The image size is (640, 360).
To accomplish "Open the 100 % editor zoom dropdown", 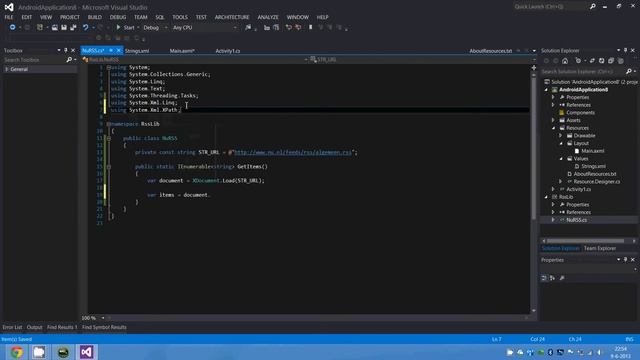I will [x=103, y=318].
